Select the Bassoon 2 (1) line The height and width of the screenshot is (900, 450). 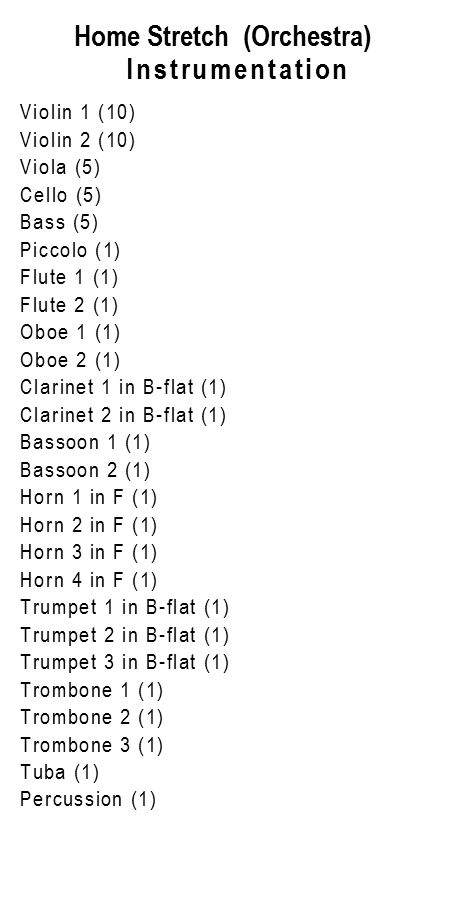pyautogui.click(x=85, y=470)
